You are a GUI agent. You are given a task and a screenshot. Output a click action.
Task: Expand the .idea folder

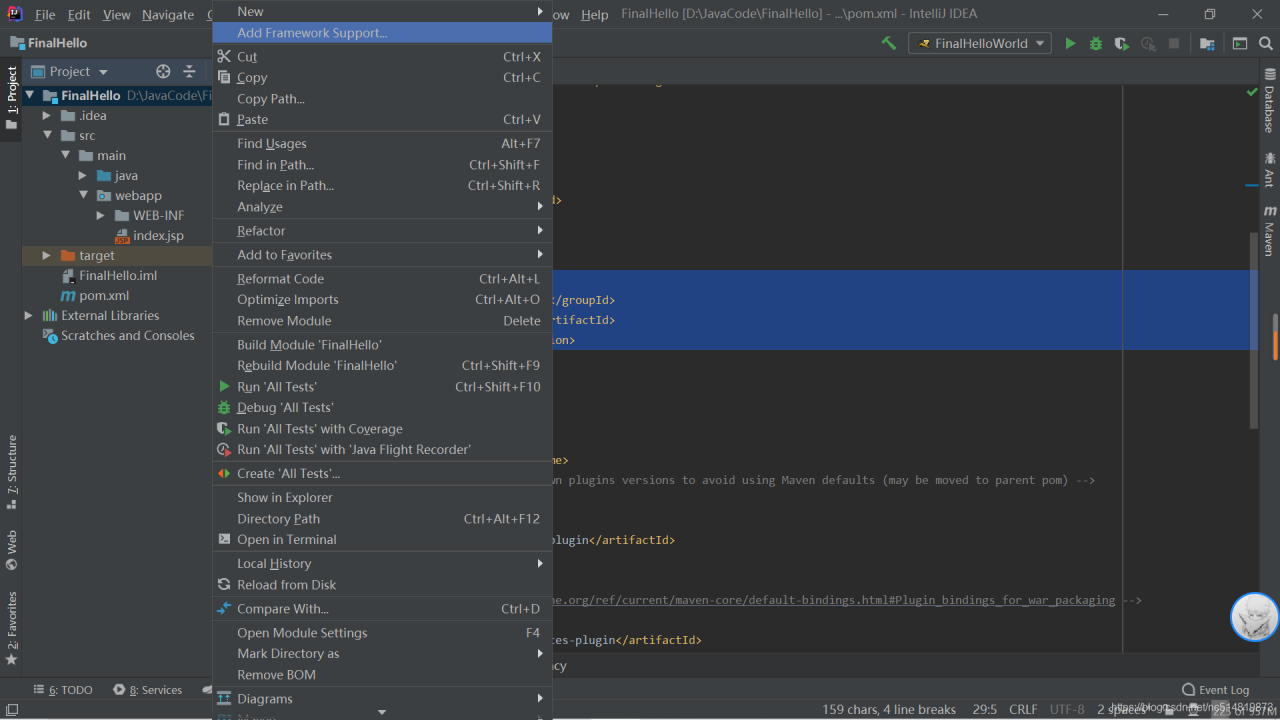[46, 115]
